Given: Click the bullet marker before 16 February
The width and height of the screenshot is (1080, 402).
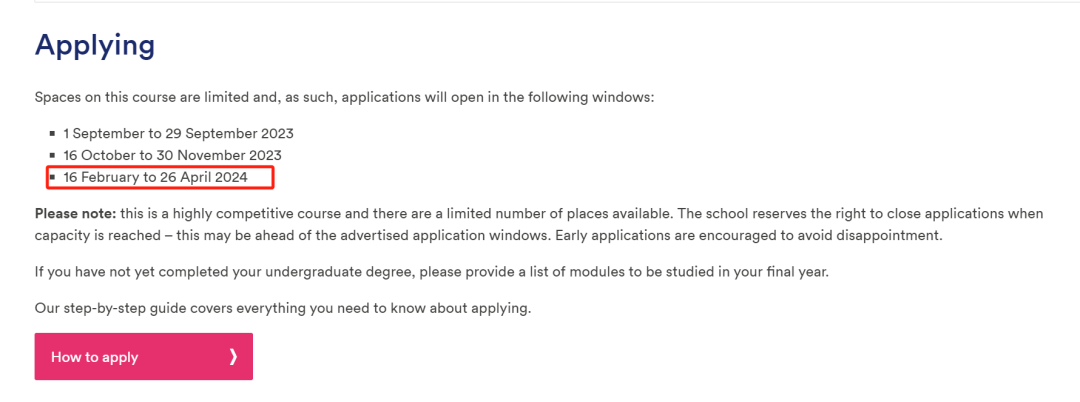Looking at the screenshot, I should click(52, 178).
